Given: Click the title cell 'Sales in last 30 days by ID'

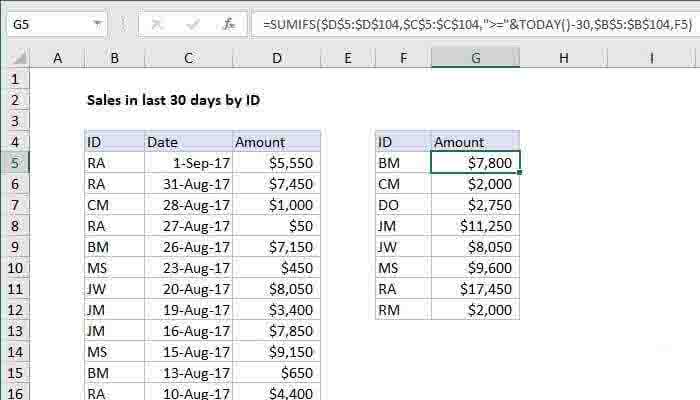Looking at the screenshot, I should tap(174, 100).
